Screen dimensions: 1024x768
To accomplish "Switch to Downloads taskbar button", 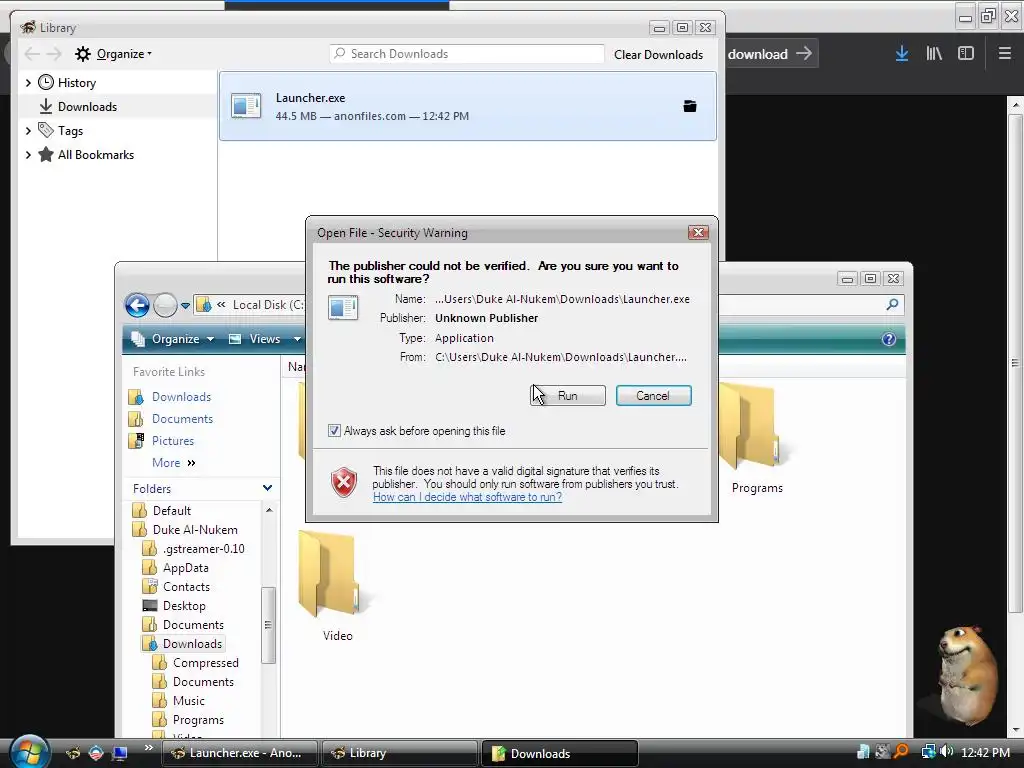I will click(x=559, y=753).
